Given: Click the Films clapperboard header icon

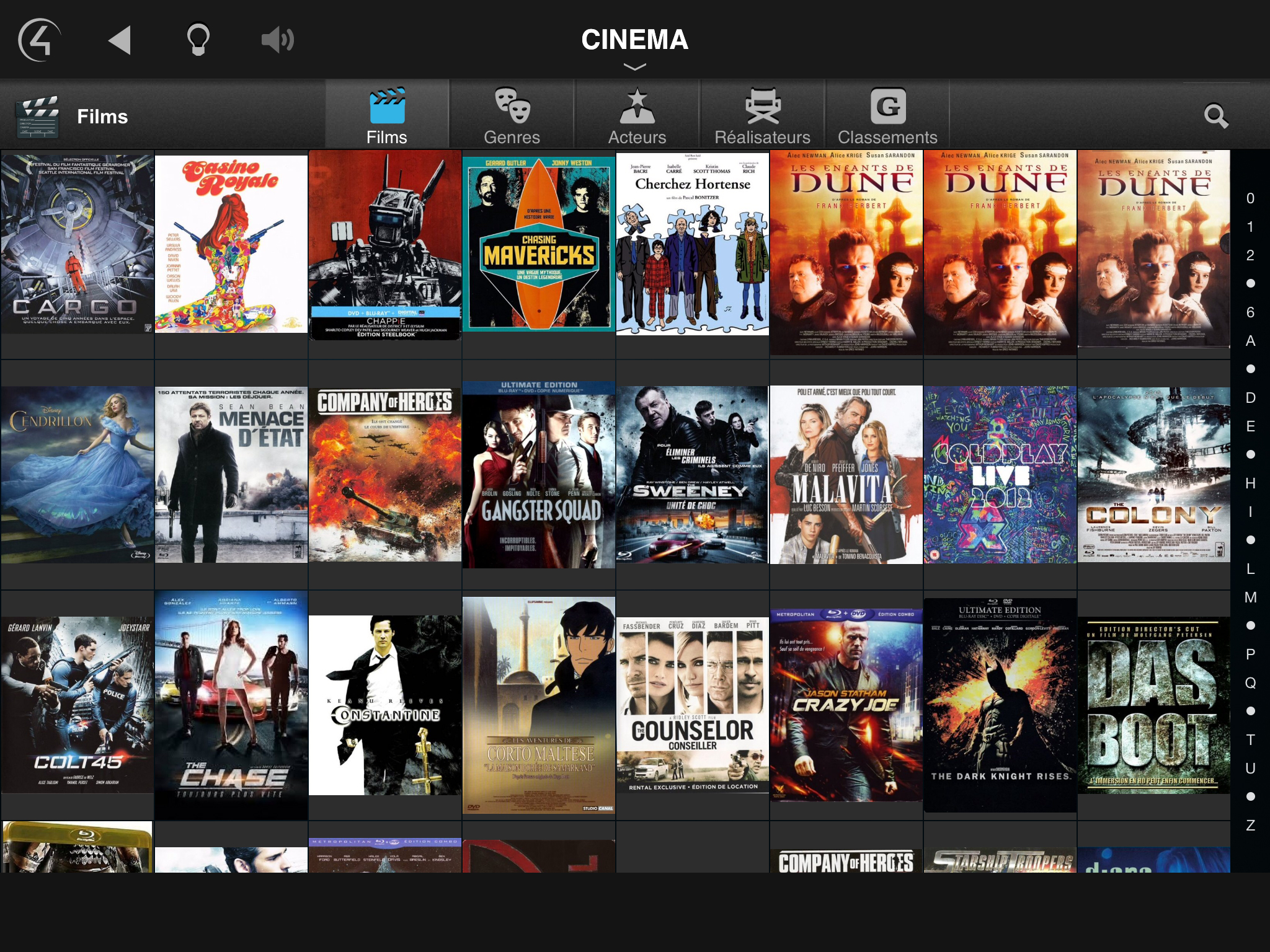Looking at the screenshot, I should [x=38, y=117].
